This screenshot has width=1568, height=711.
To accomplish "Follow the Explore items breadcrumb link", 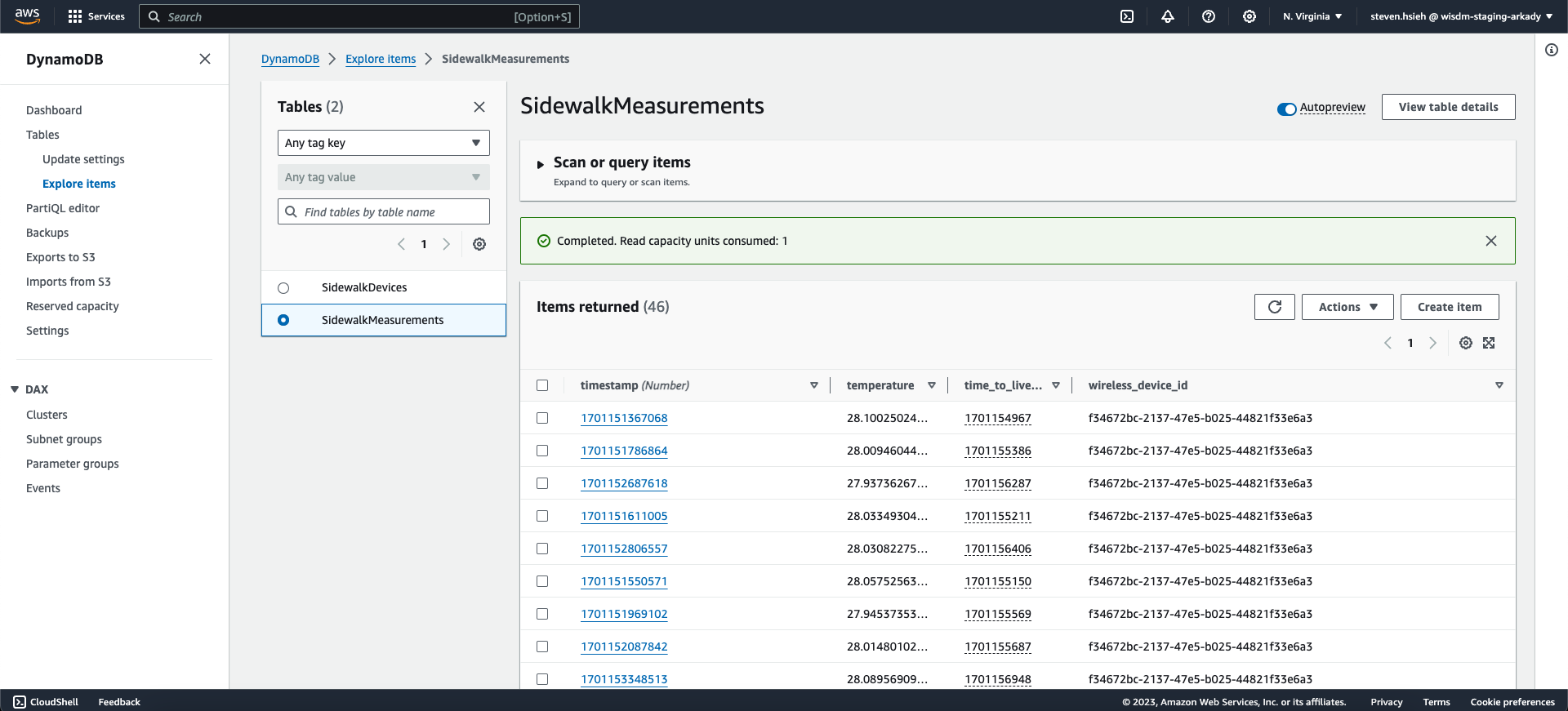I will click(x=381, y=59).
